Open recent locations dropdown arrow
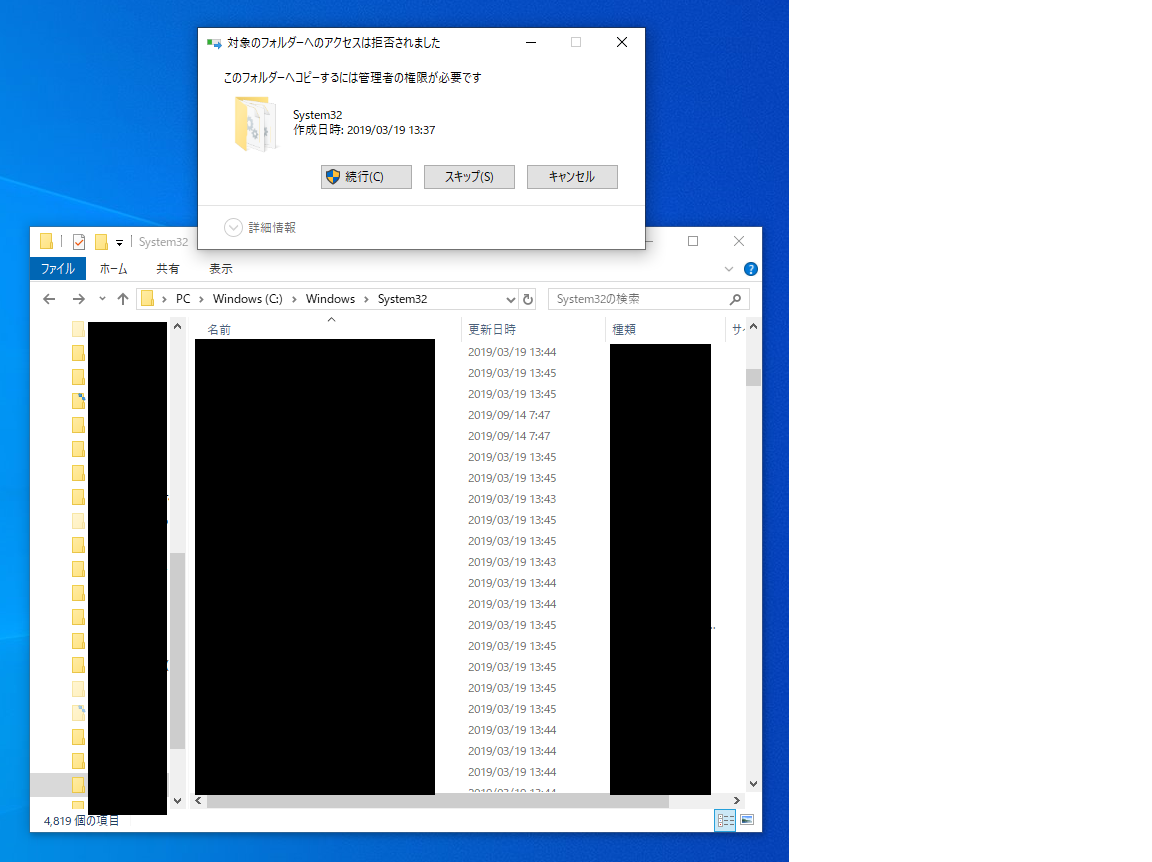The width and height of the screenshot is (1152, 862). [102, 299]
